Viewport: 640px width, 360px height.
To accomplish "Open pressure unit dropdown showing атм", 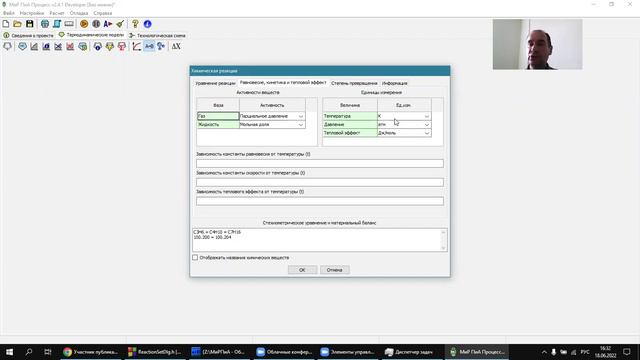I will pos(427,124).
